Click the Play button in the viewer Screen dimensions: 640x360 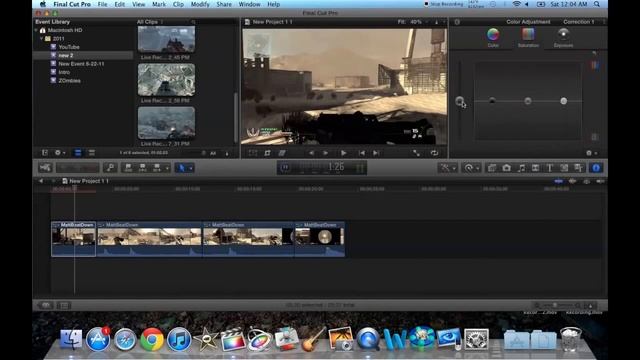pyautogui.click(x=344, y=153)
